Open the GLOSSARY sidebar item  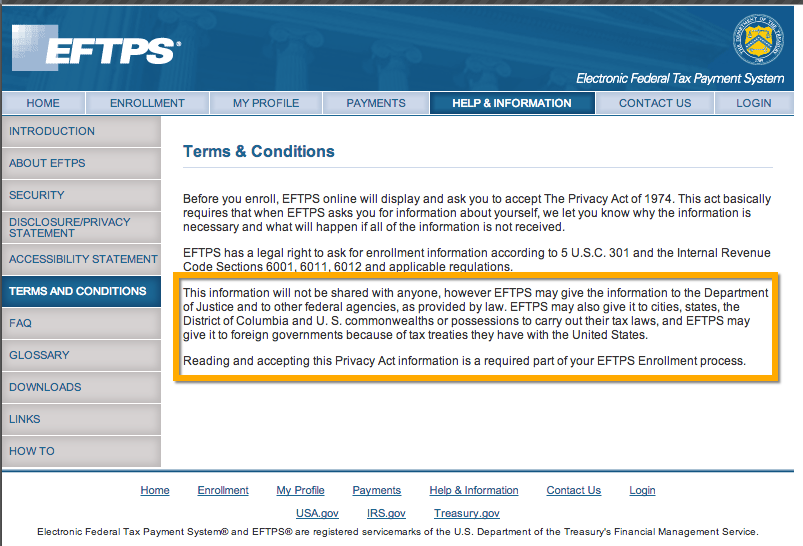coord(81,355)
